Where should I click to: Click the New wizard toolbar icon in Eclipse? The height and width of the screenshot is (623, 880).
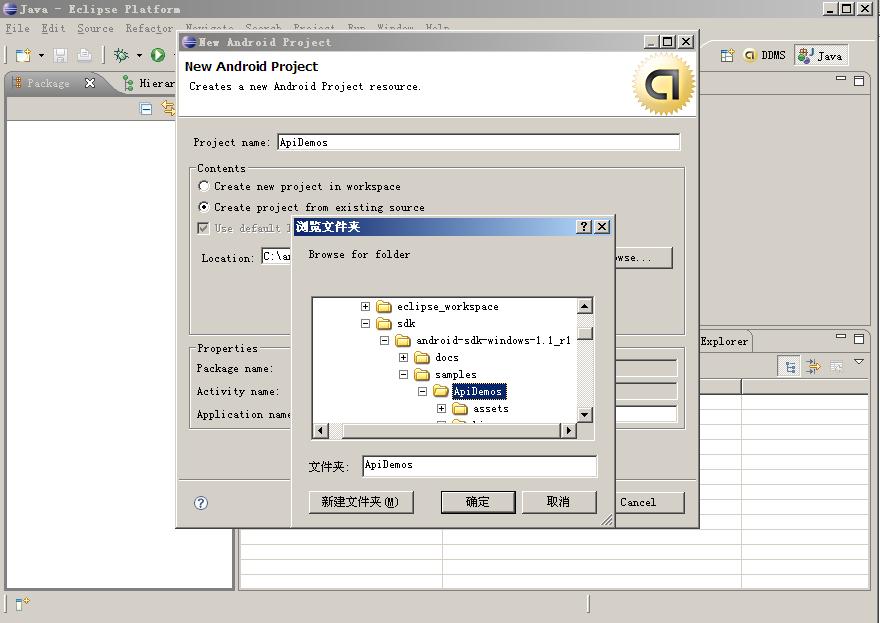point(23,55)
